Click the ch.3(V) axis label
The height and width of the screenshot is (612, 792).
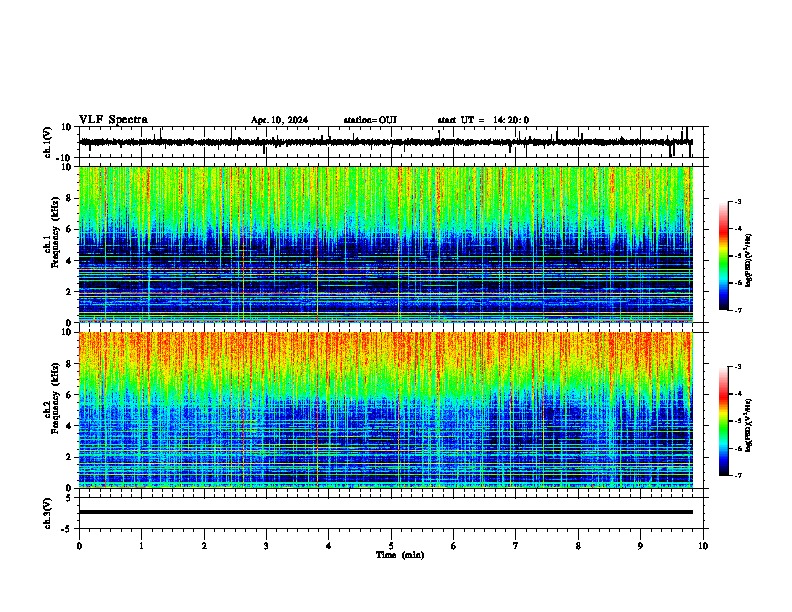[48, 513]
